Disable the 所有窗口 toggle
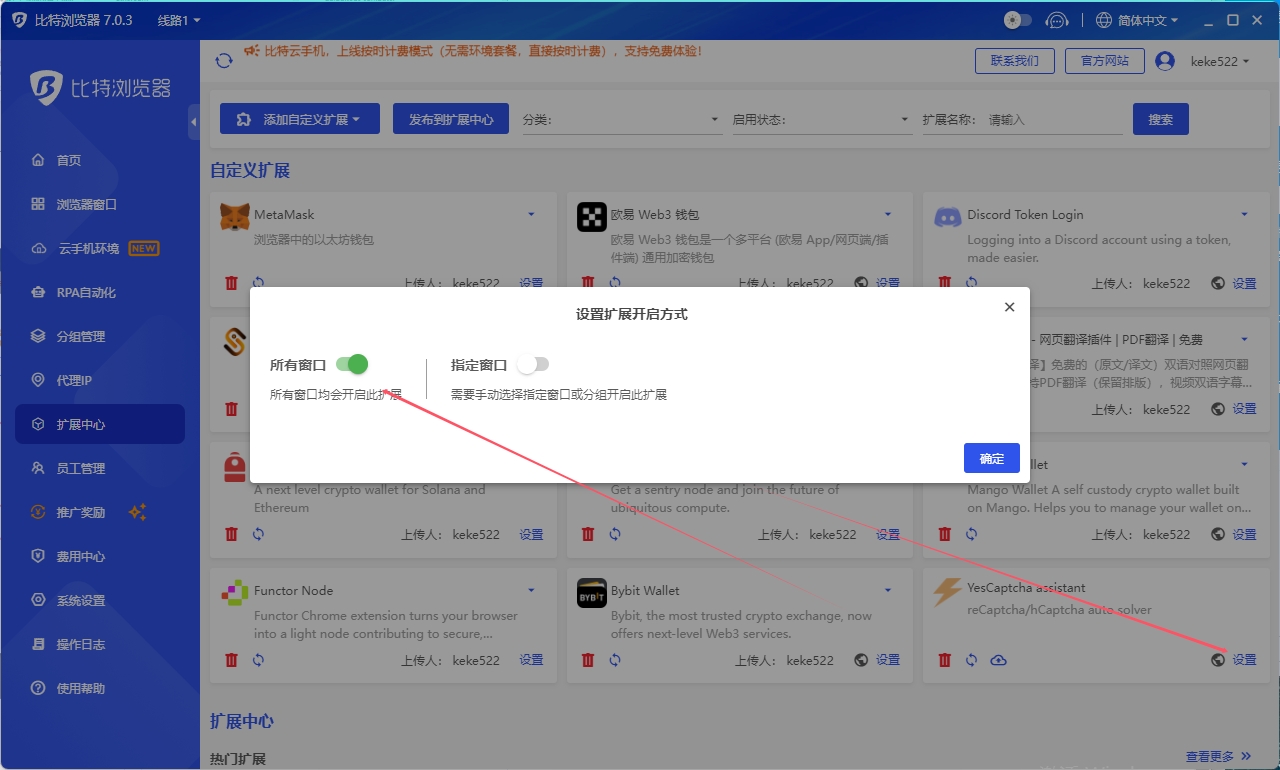The height and width of the screenshot is (770, 1280). tap(352, 365)
